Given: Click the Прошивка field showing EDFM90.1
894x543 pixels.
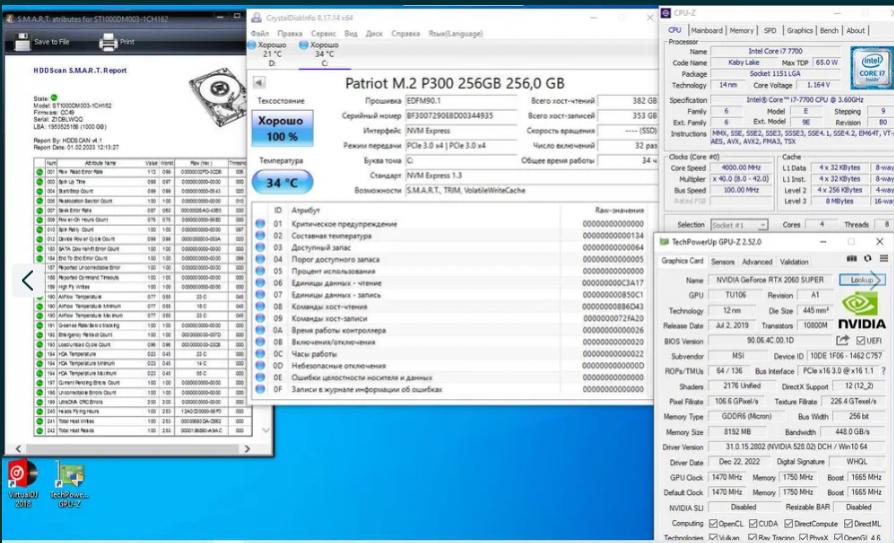Looking at the screenshot, I should (461, 101).
